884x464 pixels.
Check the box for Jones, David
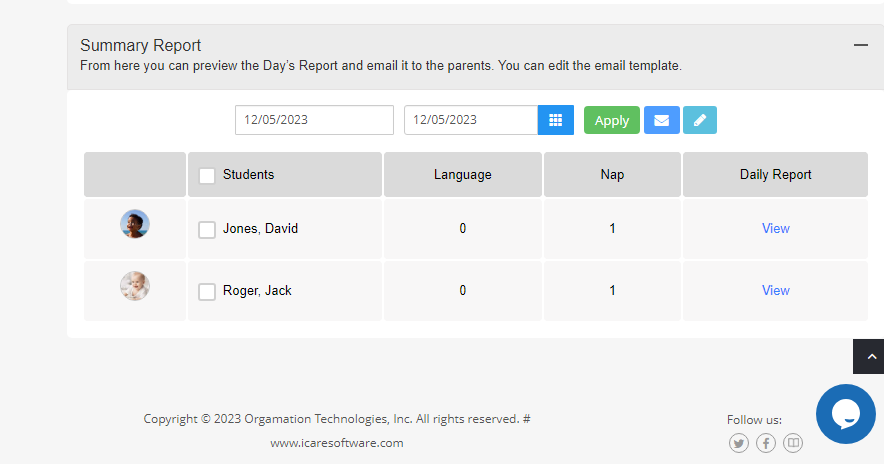(x=207, y=229)
